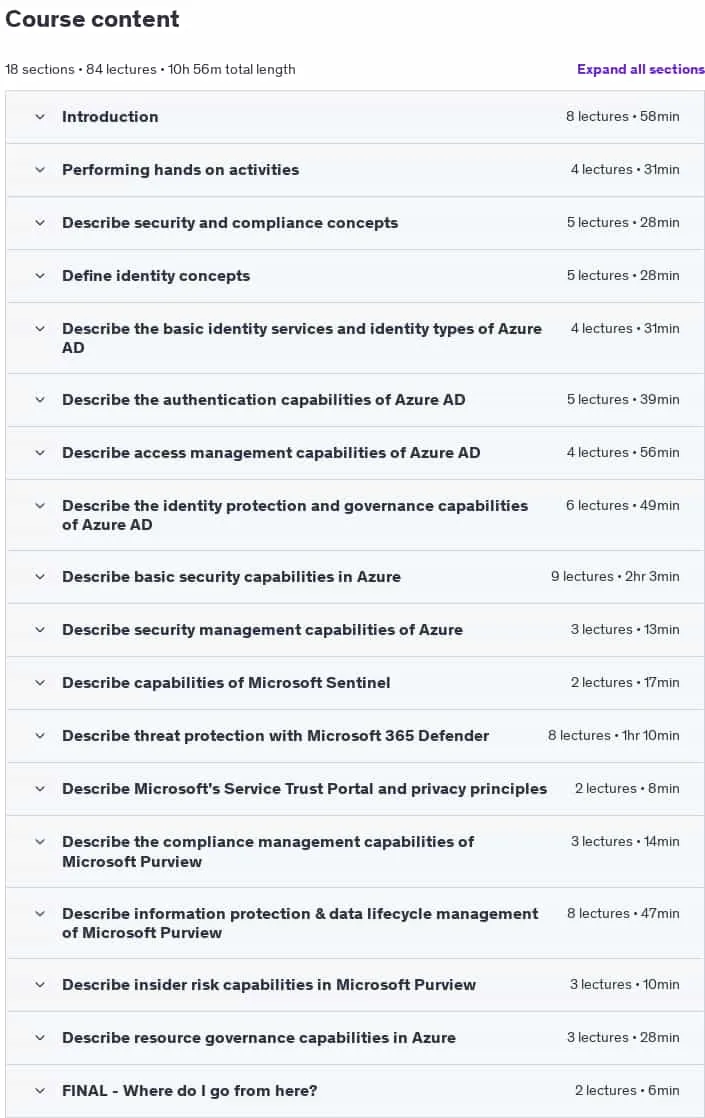
Task: Click Describe Microsoft's Service Trust Portal section title
Action: tap(304, 789)
